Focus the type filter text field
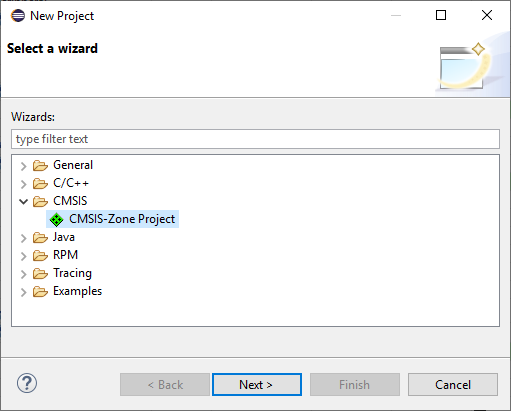Screen dimensions: 511x411 [x=255, y=139]
